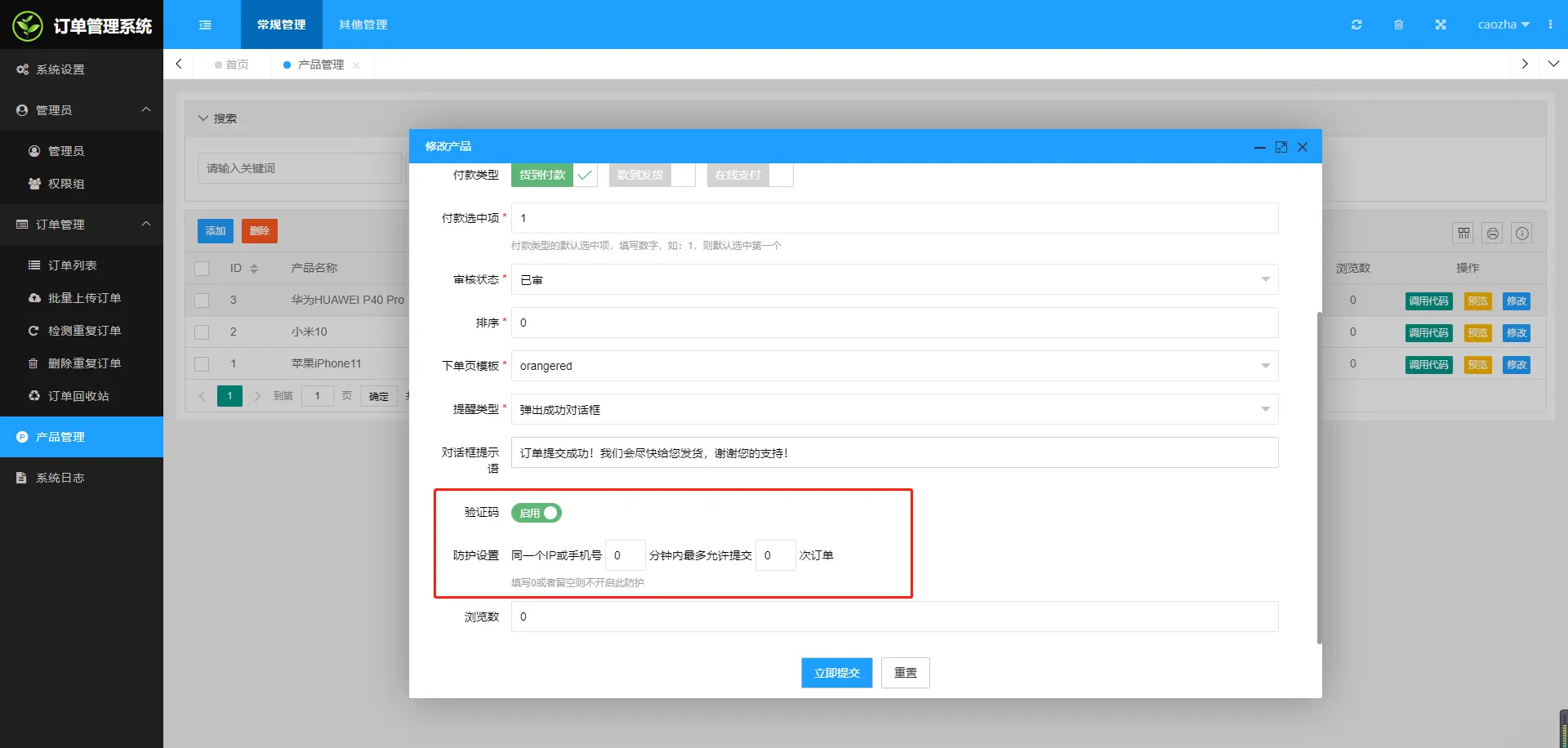1568x748 pixels.
Task: Click the fullscreen icon in the top bar
Action: 1441,24
